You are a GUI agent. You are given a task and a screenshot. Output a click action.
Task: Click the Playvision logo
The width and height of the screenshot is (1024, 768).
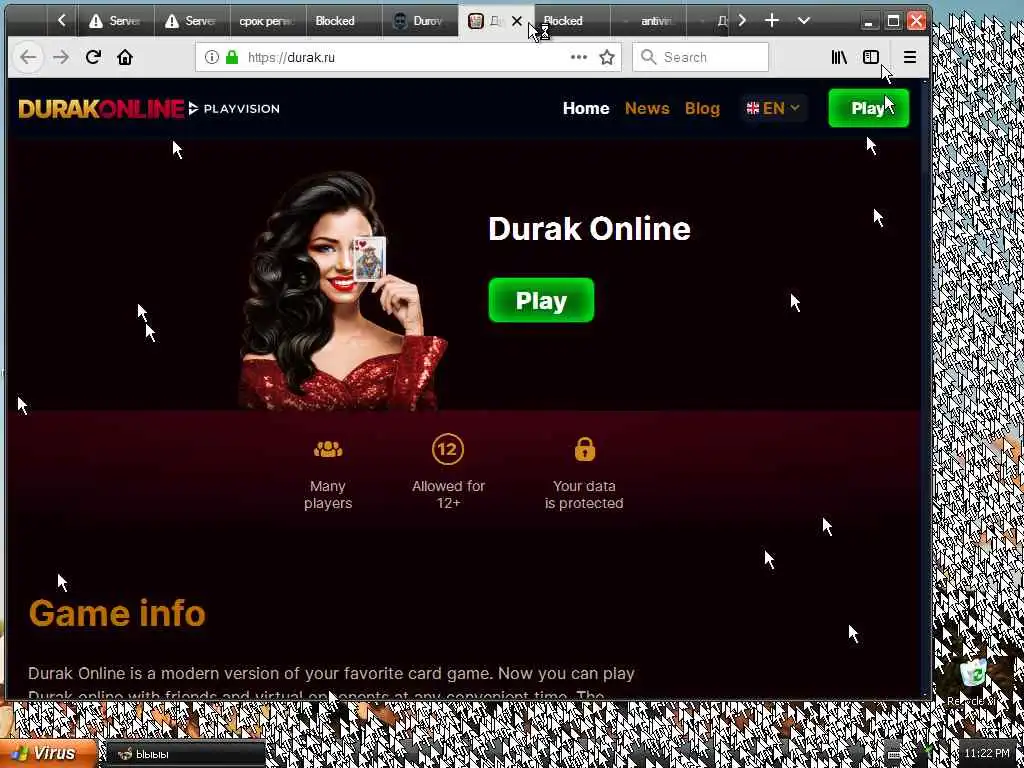click(234, 108)
